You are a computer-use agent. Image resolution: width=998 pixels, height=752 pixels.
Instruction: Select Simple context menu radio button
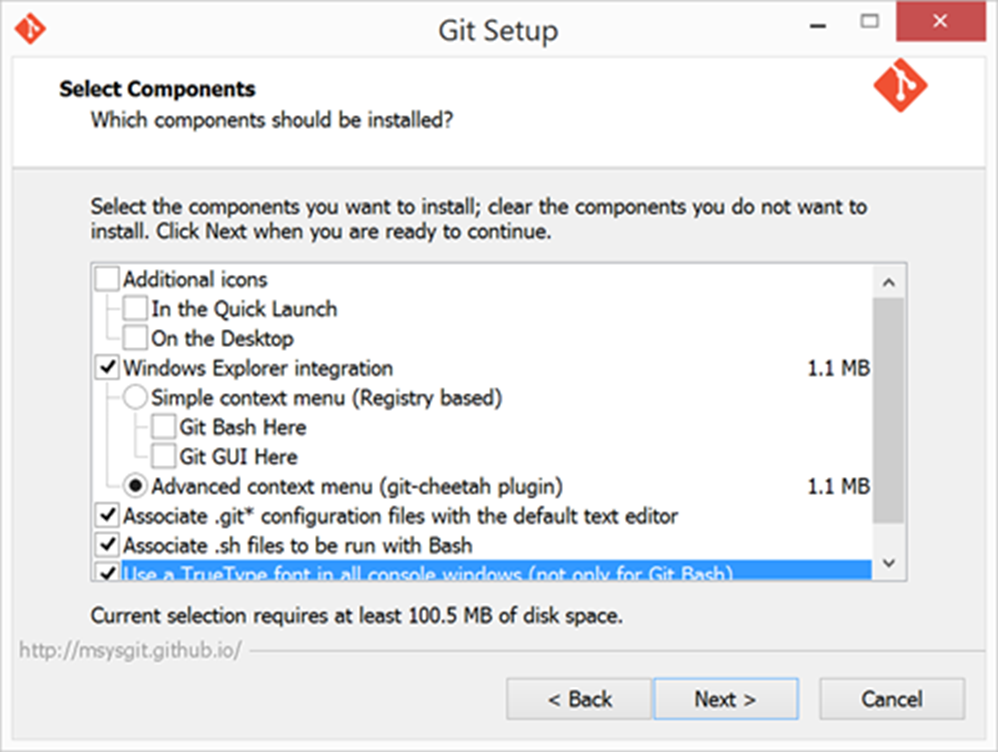(x=136, y=397)
